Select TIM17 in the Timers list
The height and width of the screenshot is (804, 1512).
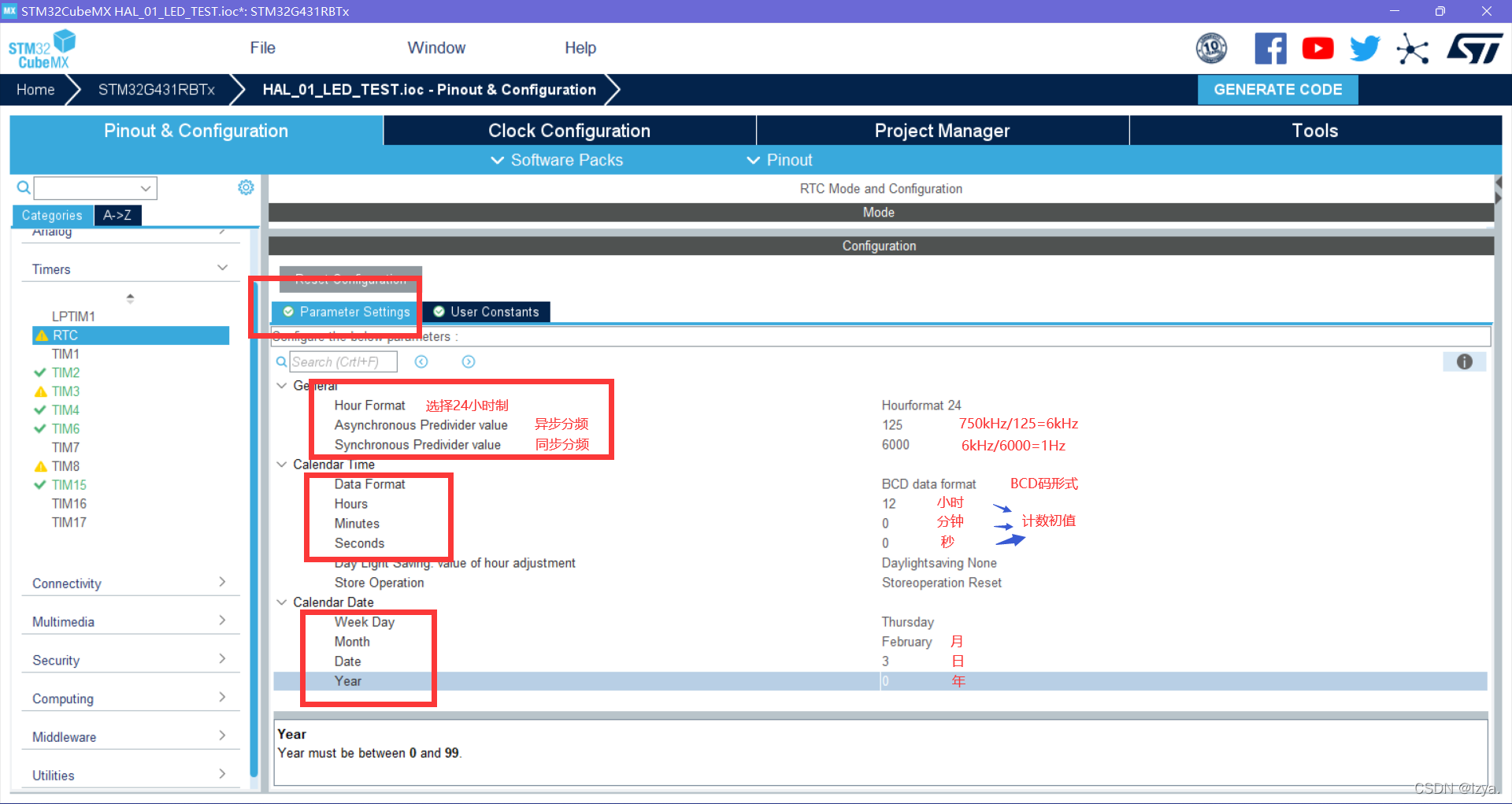[69, 522]
